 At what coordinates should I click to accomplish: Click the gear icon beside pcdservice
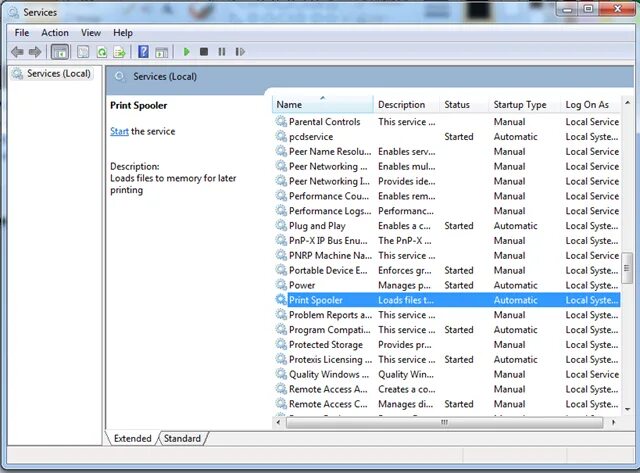pos(281,136)
